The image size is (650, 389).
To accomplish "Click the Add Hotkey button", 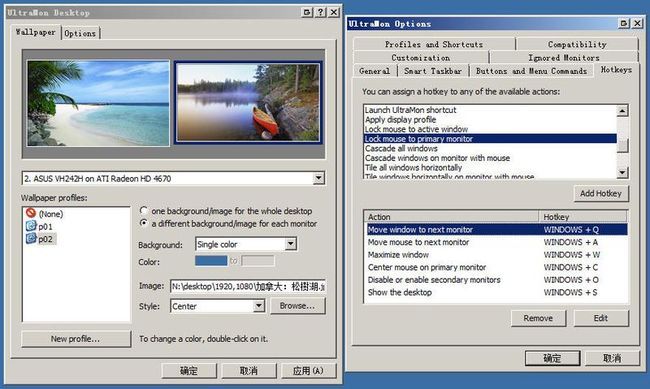I will pyautogui.click(x=601, y=193).
